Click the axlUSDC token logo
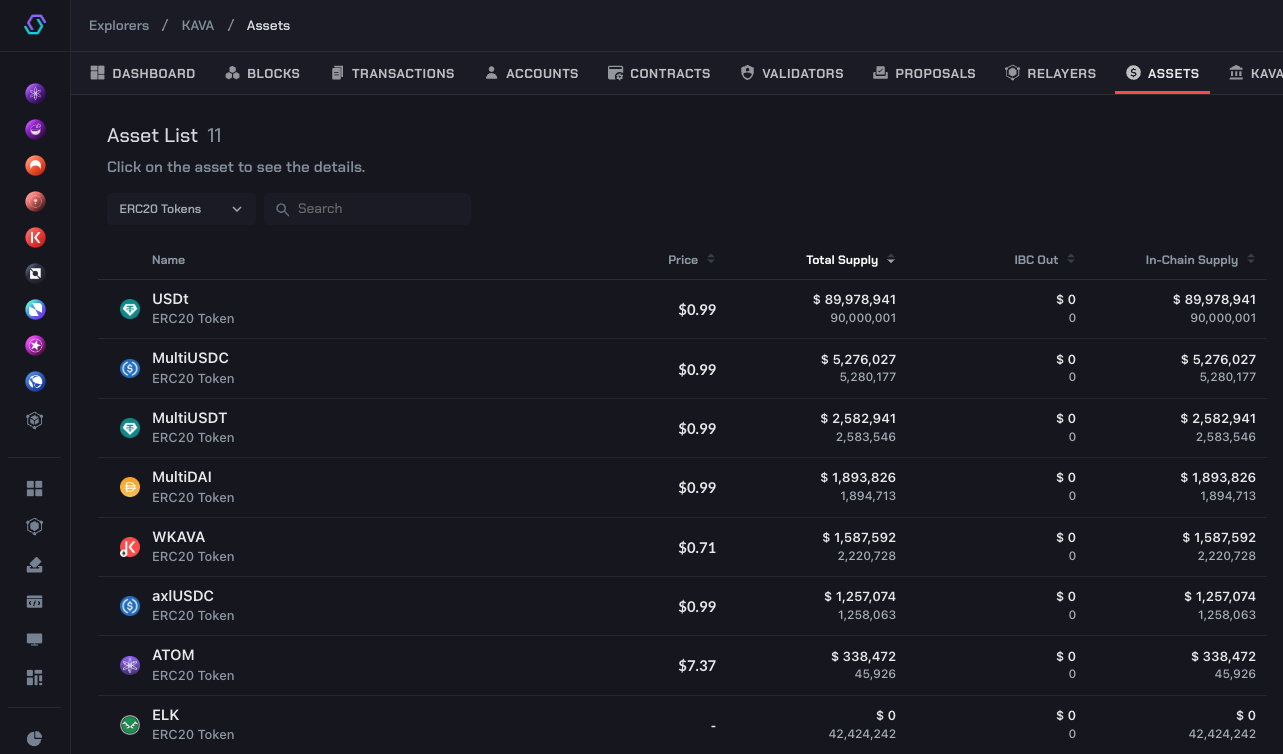This screenshot has height=754, width=1283. pos(130,606)
